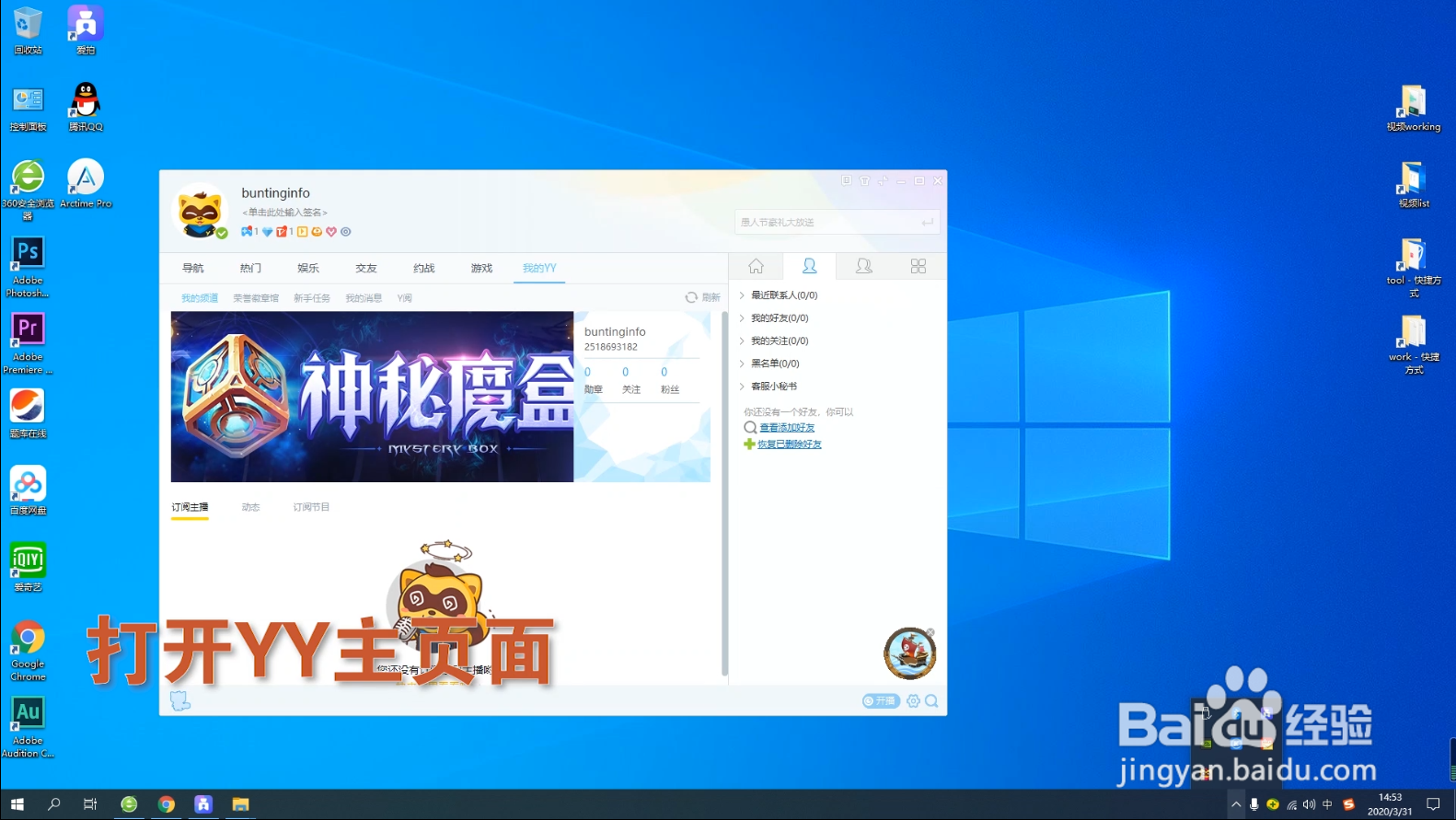Select 动态 tab
Viewport: 1456px width, 820px height.
250,507
